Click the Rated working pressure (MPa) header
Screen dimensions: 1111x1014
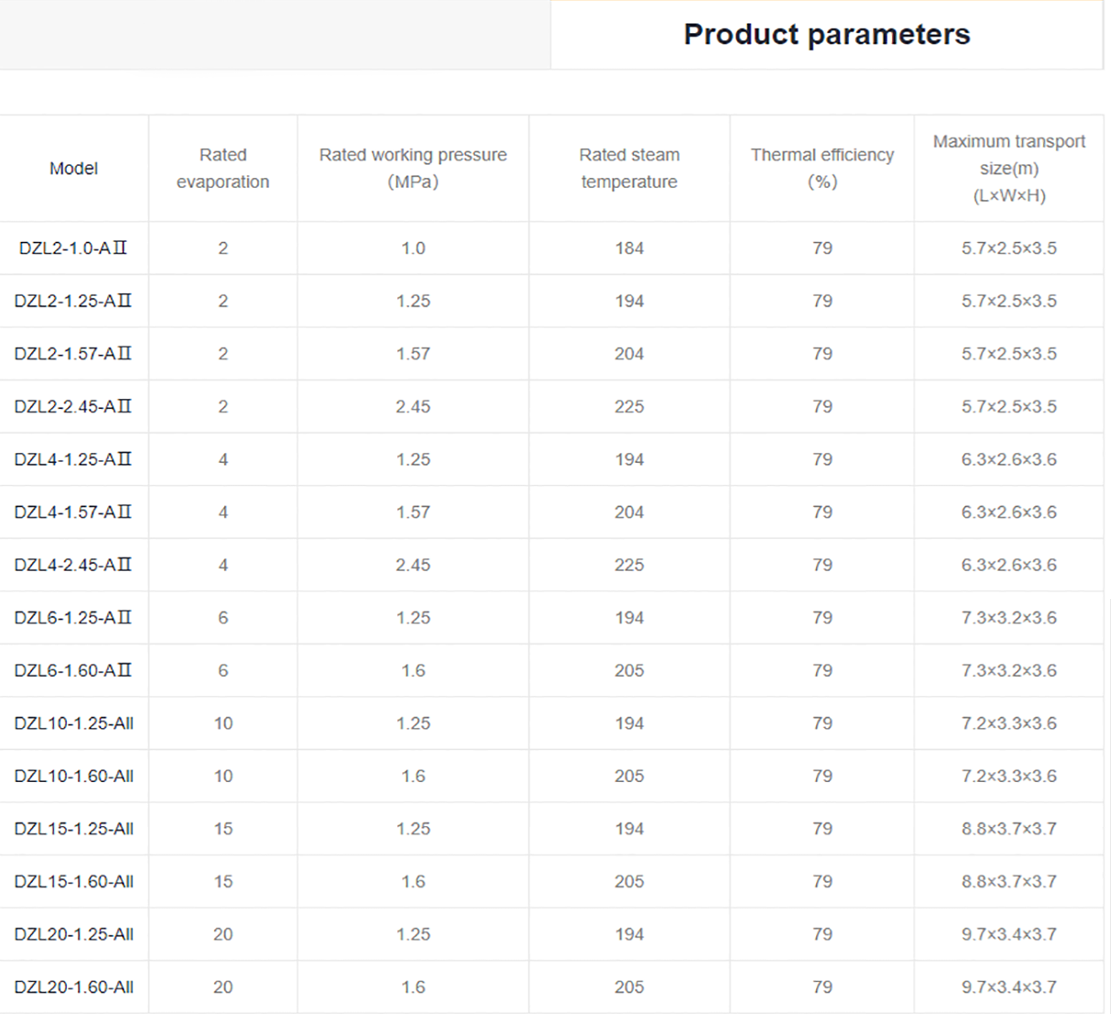point(413,168)
